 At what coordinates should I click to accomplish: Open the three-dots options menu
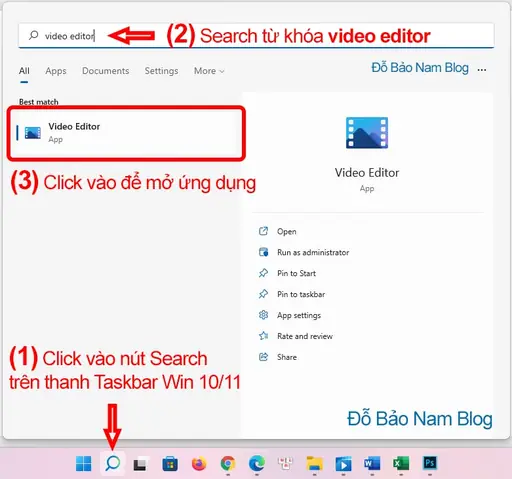tap(482, 70)
